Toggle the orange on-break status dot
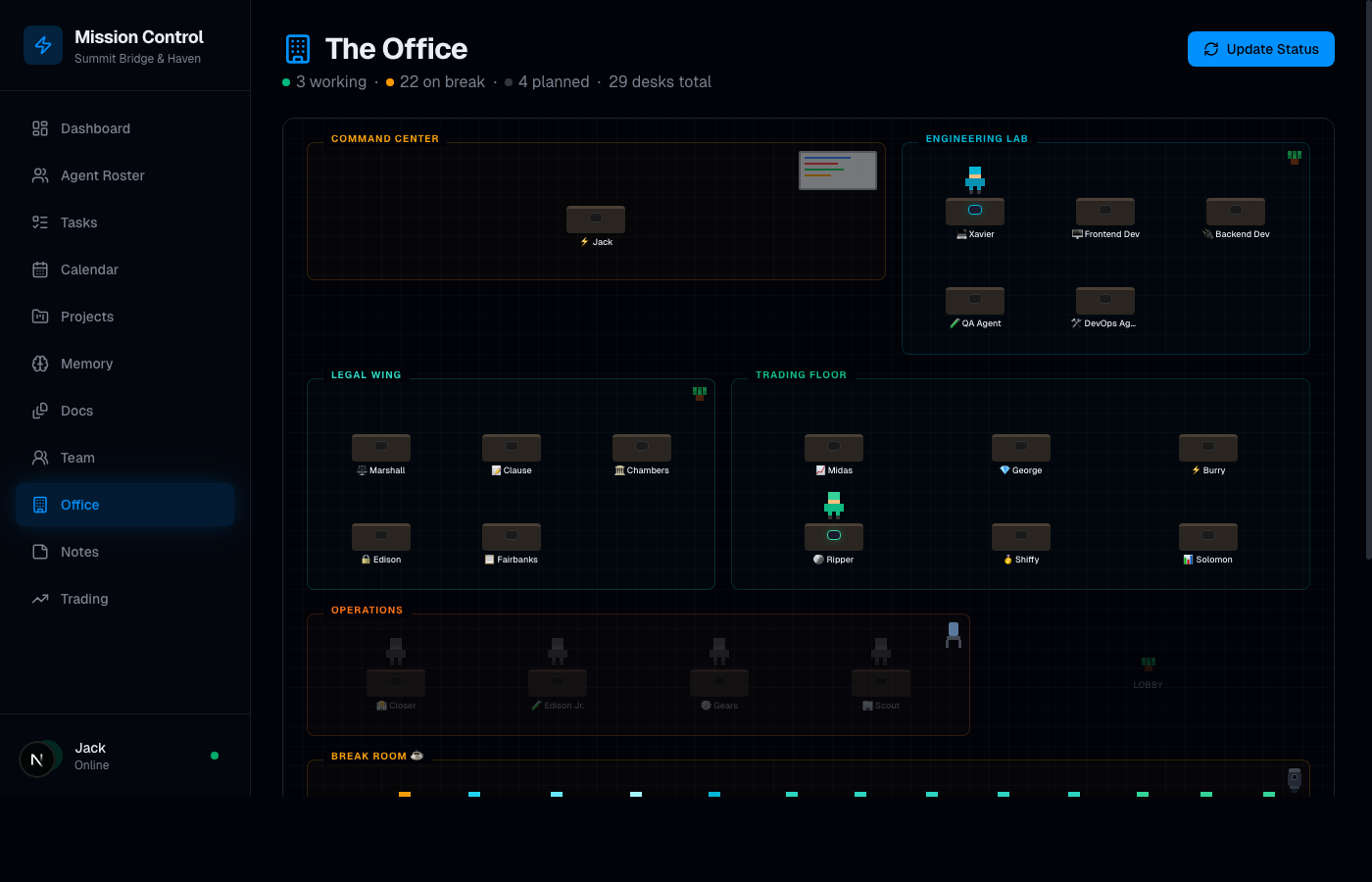The height and width of the screenshot is (882, 1372). pos(392,82)
